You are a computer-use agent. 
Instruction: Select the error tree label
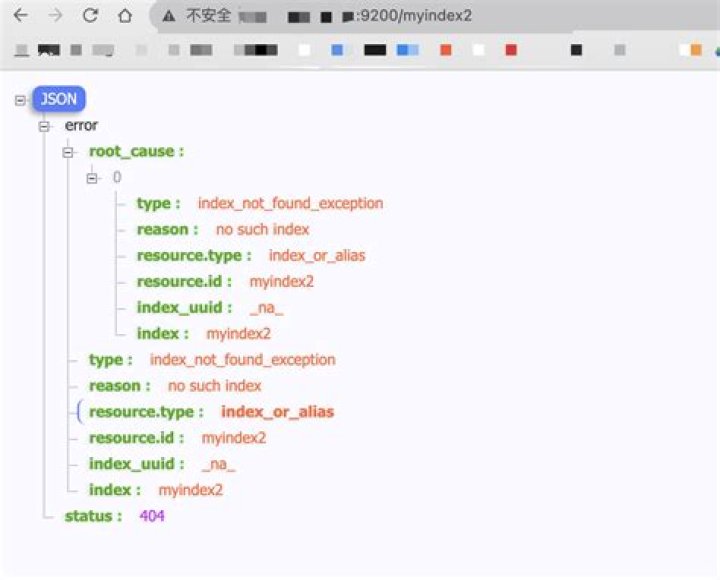pyautogui.click(x=81, y=125)
